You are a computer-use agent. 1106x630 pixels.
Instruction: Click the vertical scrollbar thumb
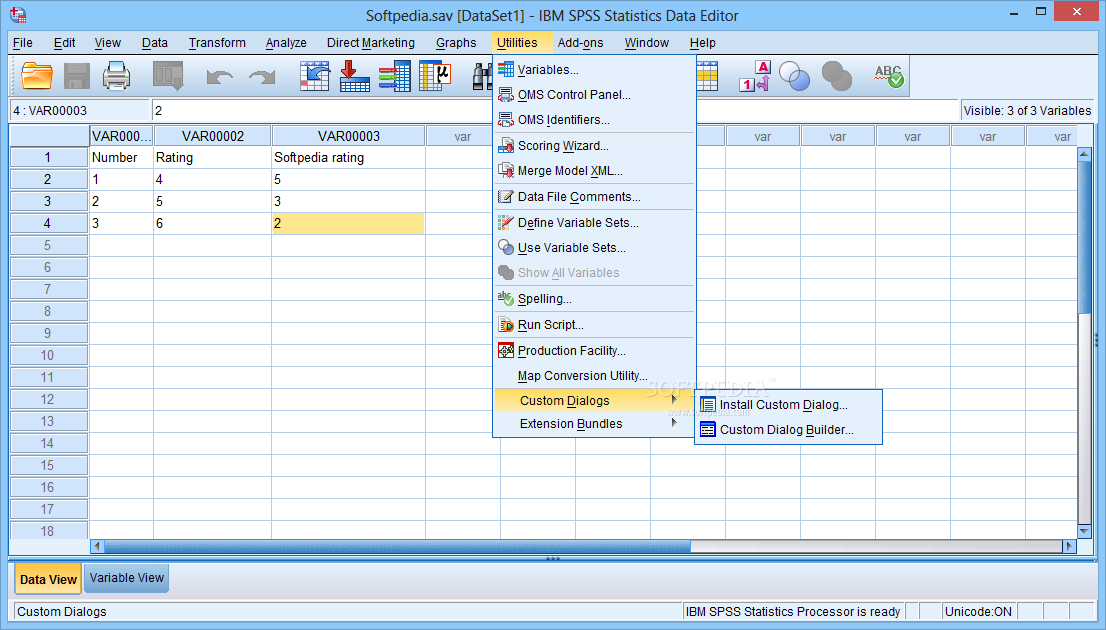(1085, 236)
